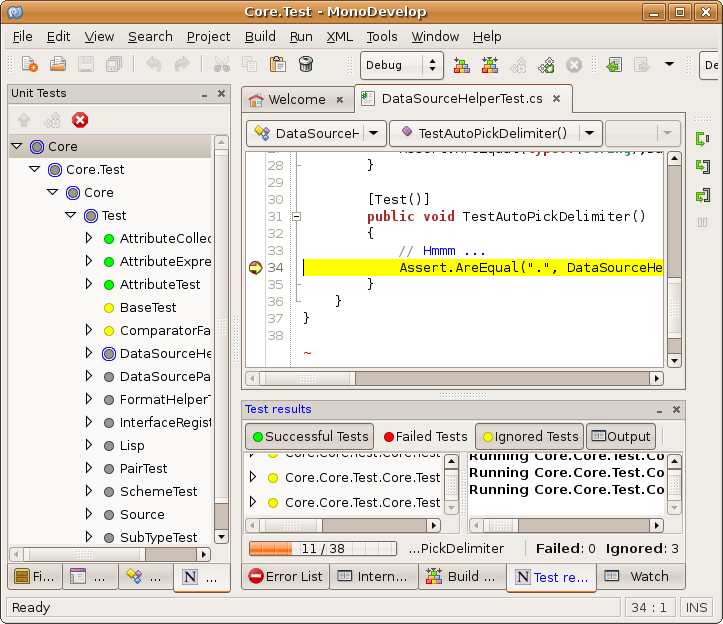Toggle the Output filter button
The width and height of the screenshot is (723, 624).
621,436
